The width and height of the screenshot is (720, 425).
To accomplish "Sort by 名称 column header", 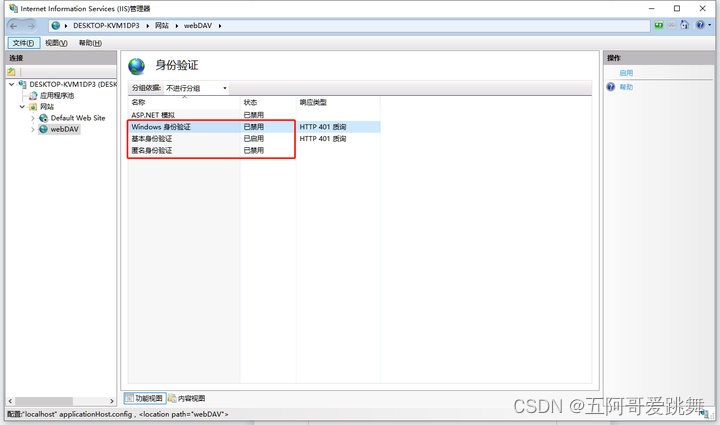I will click(x=184, y=102).
